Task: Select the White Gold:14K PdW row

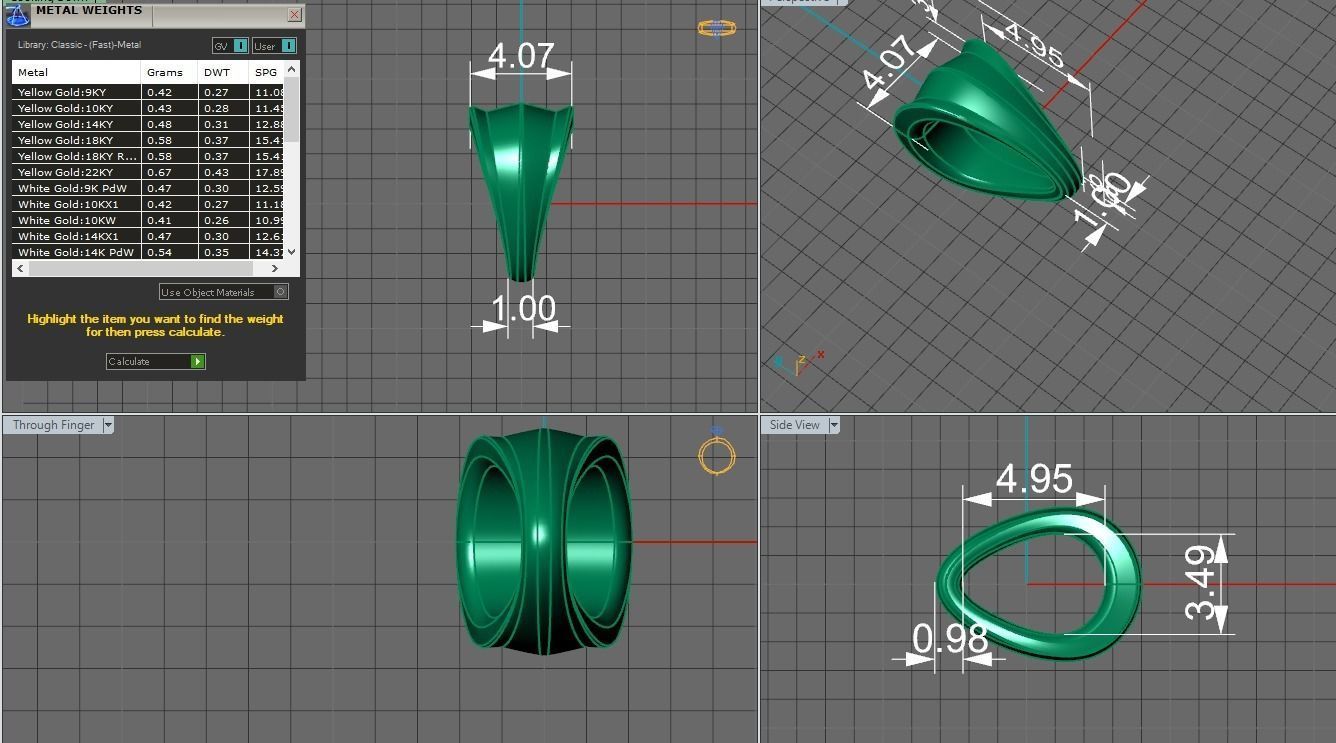Action: coord(149,252)
